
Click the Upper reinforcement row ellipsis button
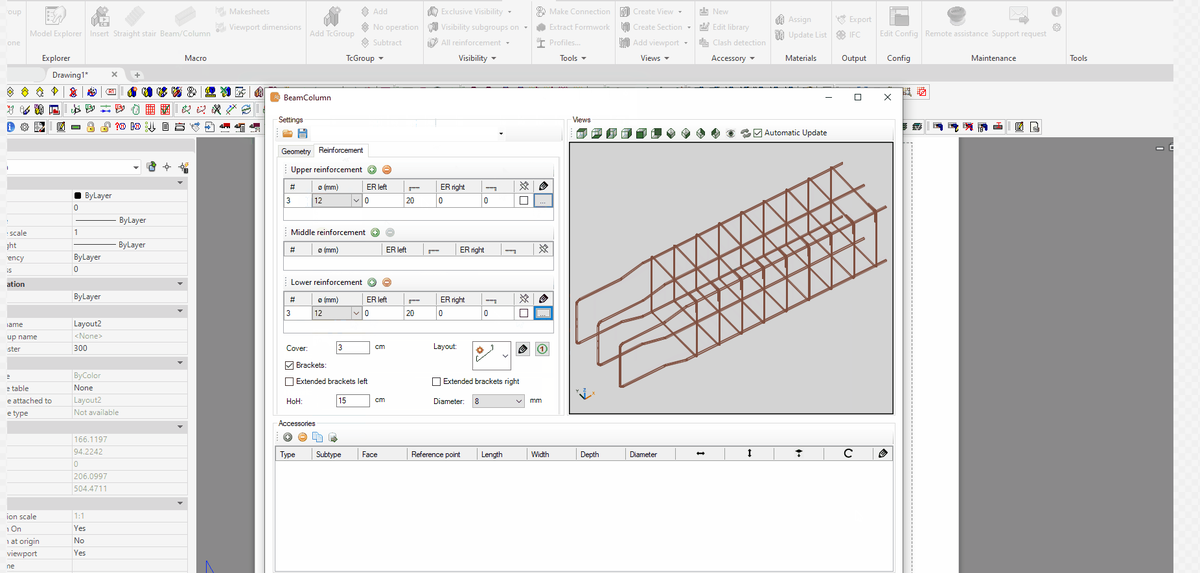click(542, 201)
